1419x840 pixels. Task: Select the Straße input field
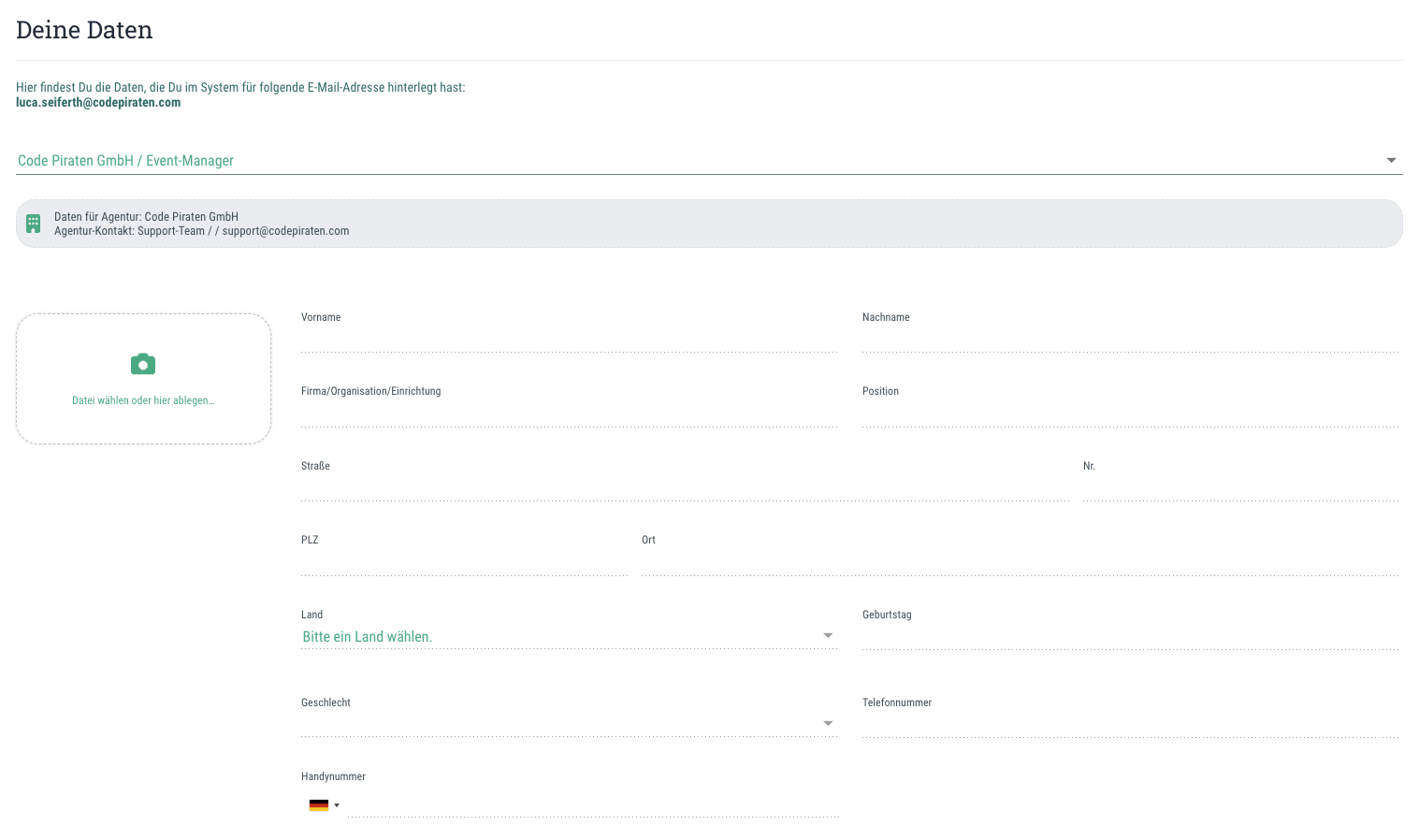(x=686, y=488)
